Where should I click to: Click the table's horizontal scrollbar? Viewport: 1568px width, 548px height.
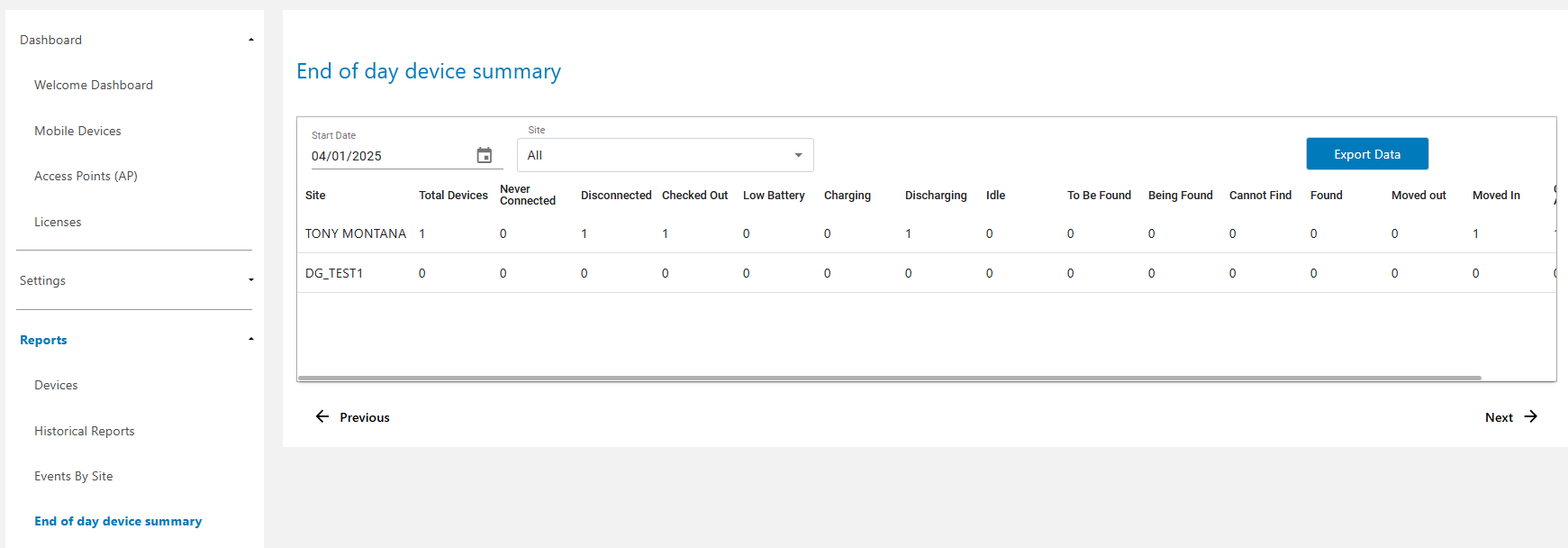pos(889,378)
